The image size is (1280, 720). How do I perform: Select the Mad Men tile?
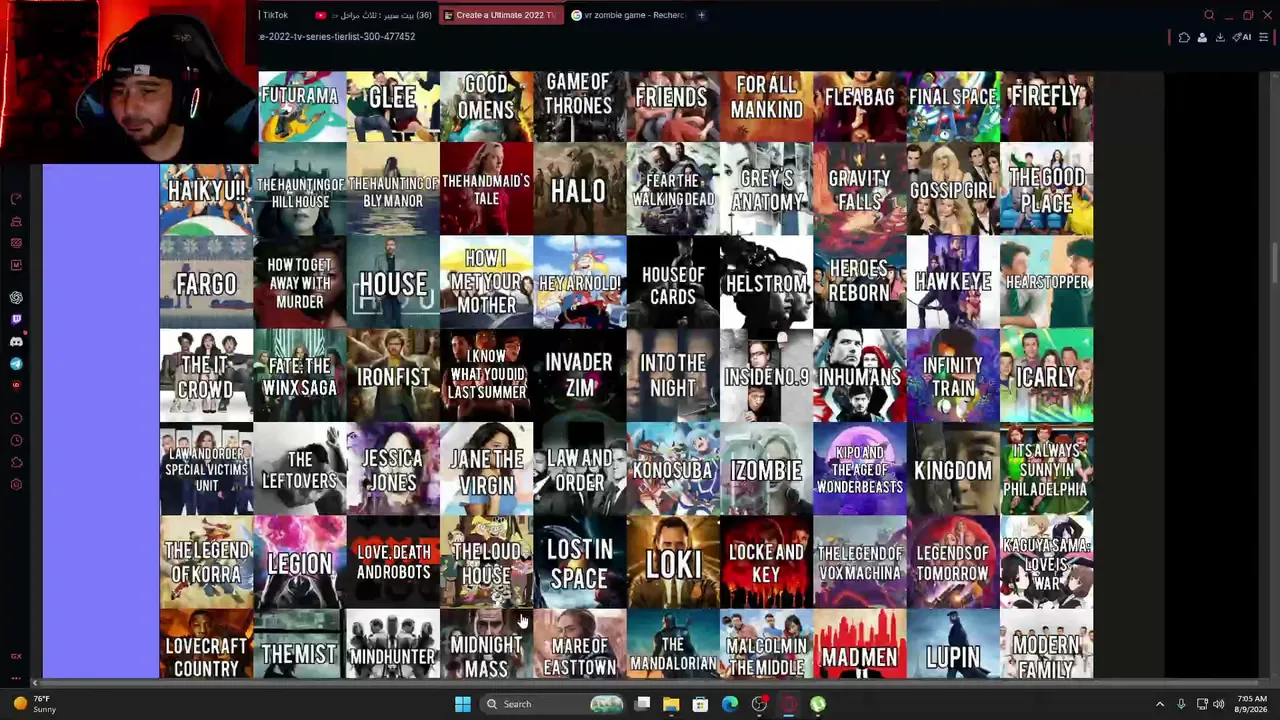coord(859,644)
